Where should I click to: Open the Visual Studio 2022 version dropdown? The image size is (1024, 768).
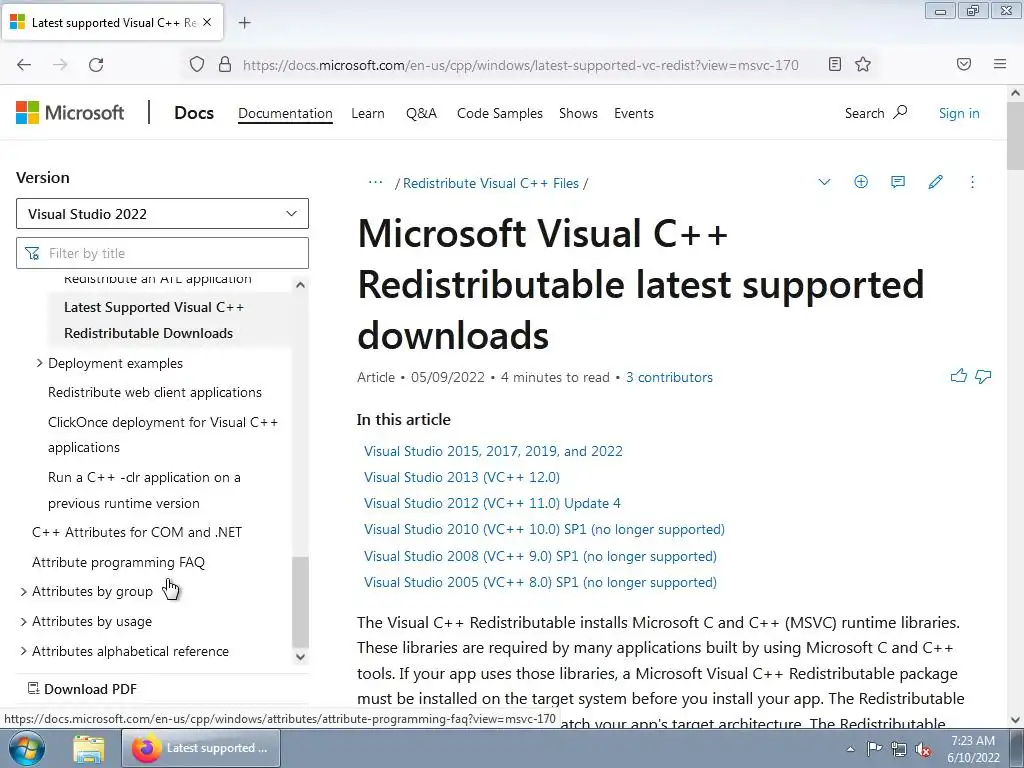click(x=162, y=214)
